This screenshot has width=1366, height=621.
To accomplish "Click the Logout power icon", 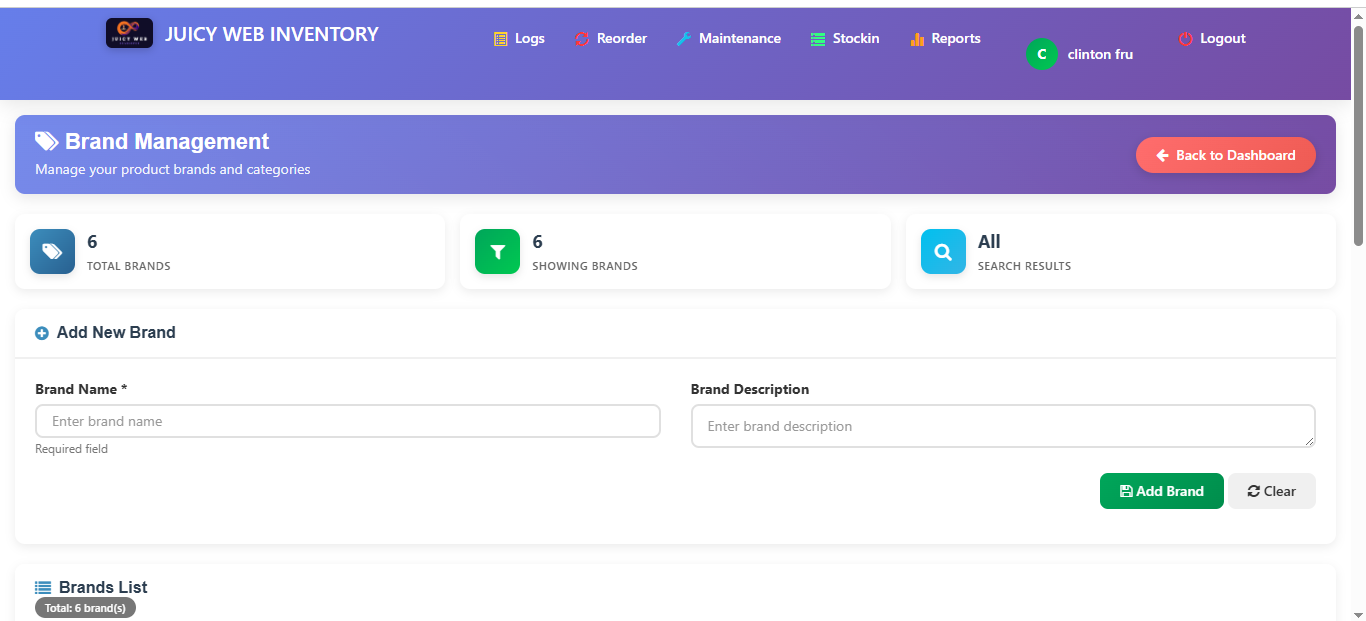I will click(1184, 38).
